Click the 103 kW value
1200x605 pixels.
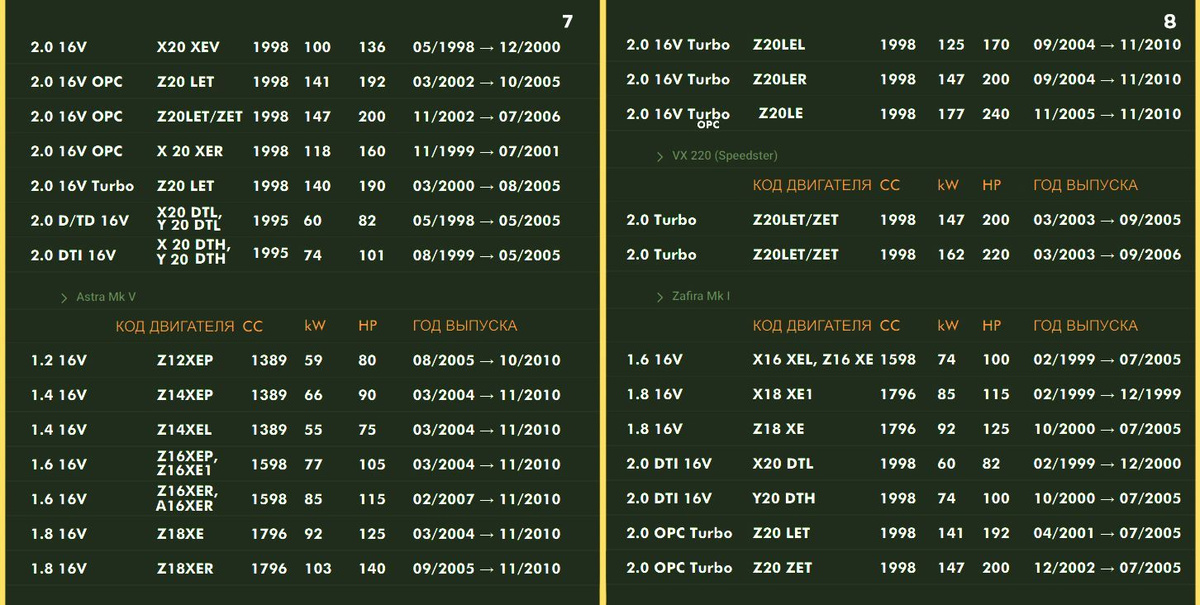click(318, 569)
